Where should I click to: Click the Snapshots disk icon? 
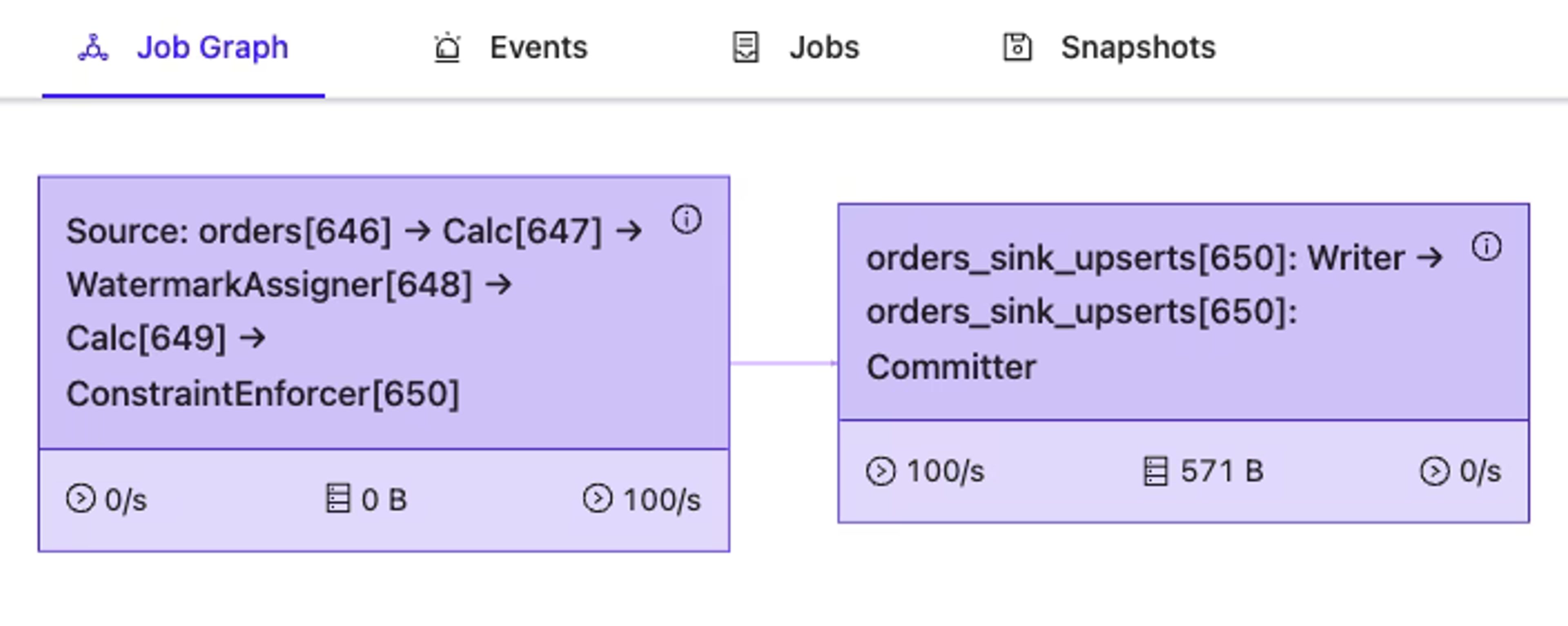point(1018,47)
